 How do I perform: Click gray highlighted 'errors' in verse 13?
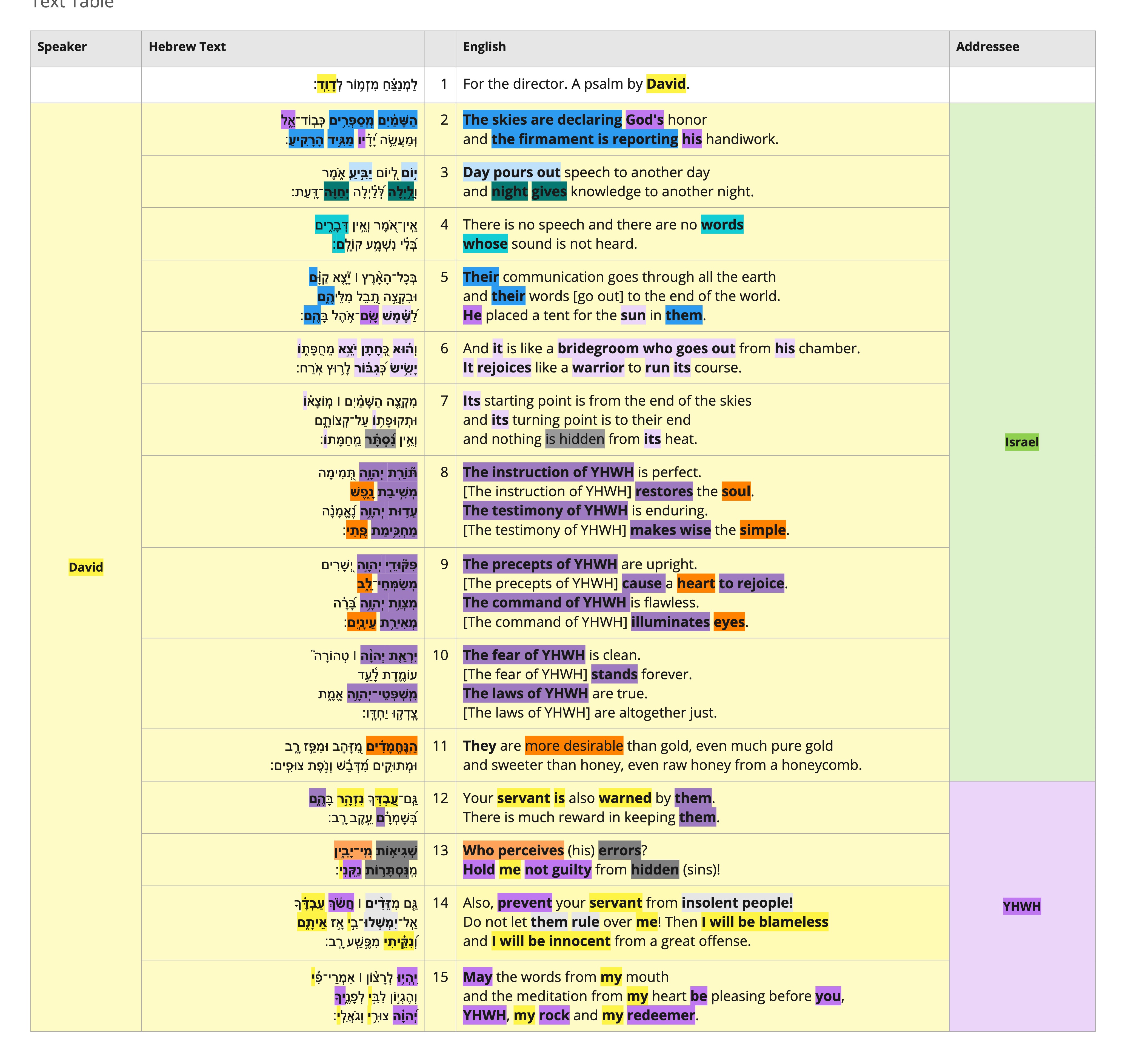[619, 850]
